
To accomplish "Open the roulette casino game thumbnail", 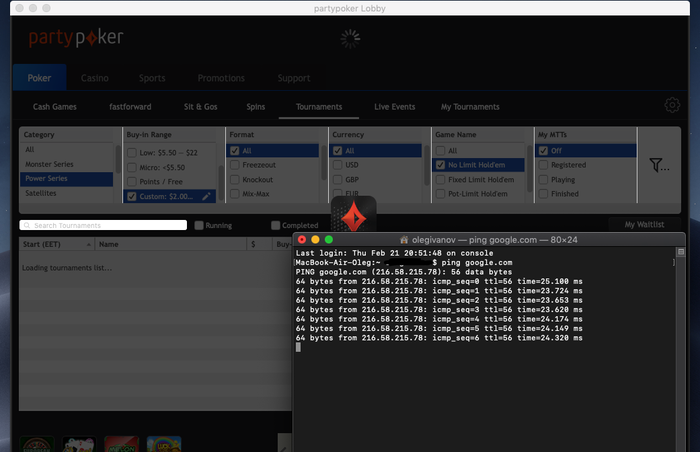I will point(37,444).
